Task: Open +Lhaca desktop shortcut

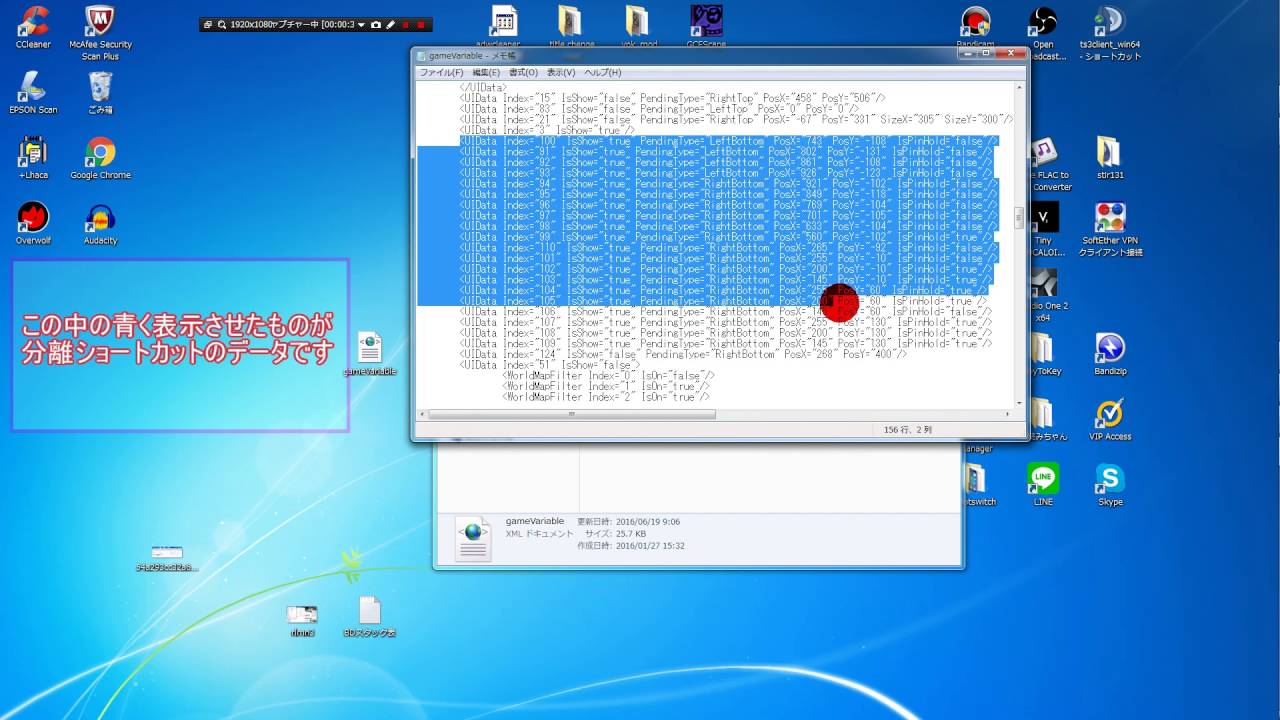Action: 33,158
